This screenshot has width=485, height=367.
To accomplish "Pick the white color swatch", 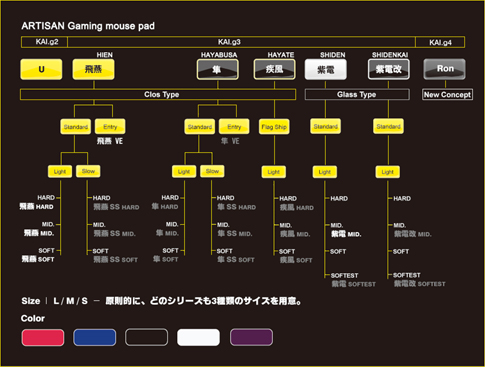I will pos(198,337).
